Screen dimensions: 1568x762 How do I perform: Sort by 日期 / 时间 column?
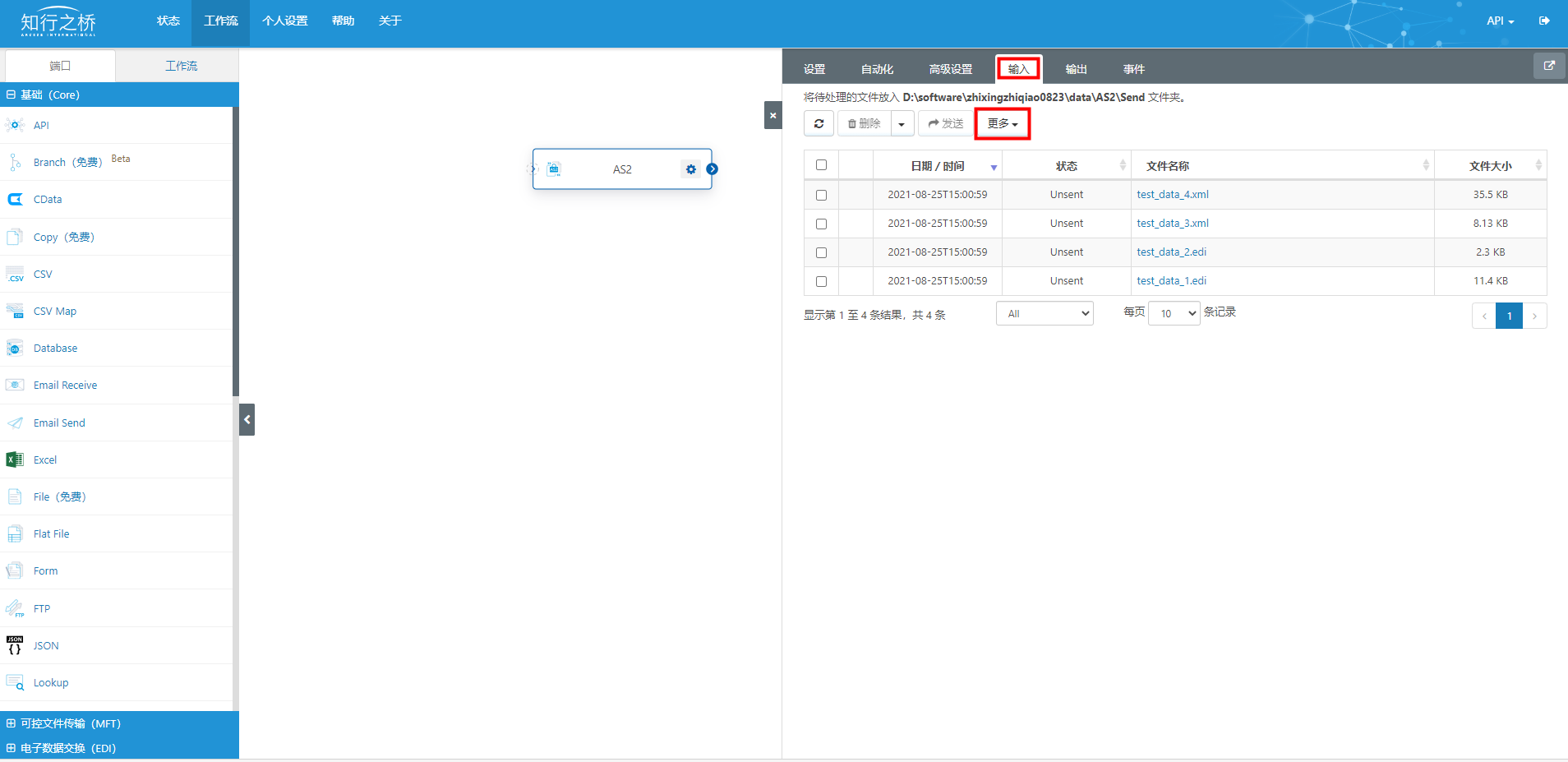point(938,166)
